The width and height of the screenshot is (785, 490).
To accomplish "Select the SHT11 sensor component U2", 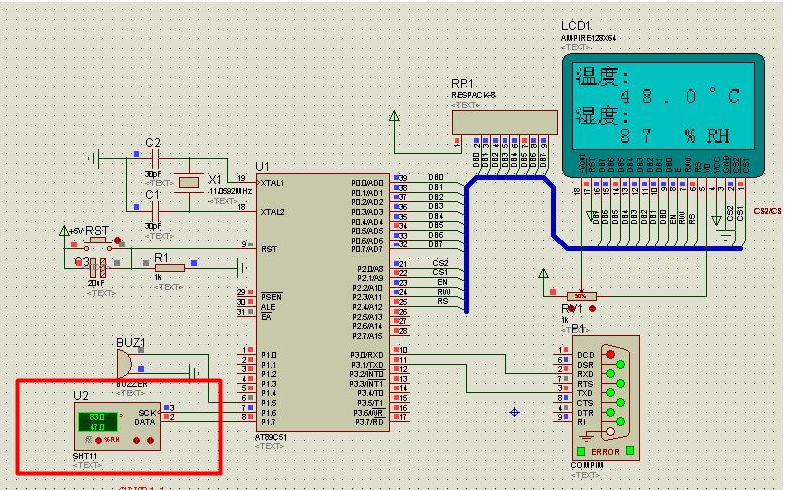I will click(118, 426).
